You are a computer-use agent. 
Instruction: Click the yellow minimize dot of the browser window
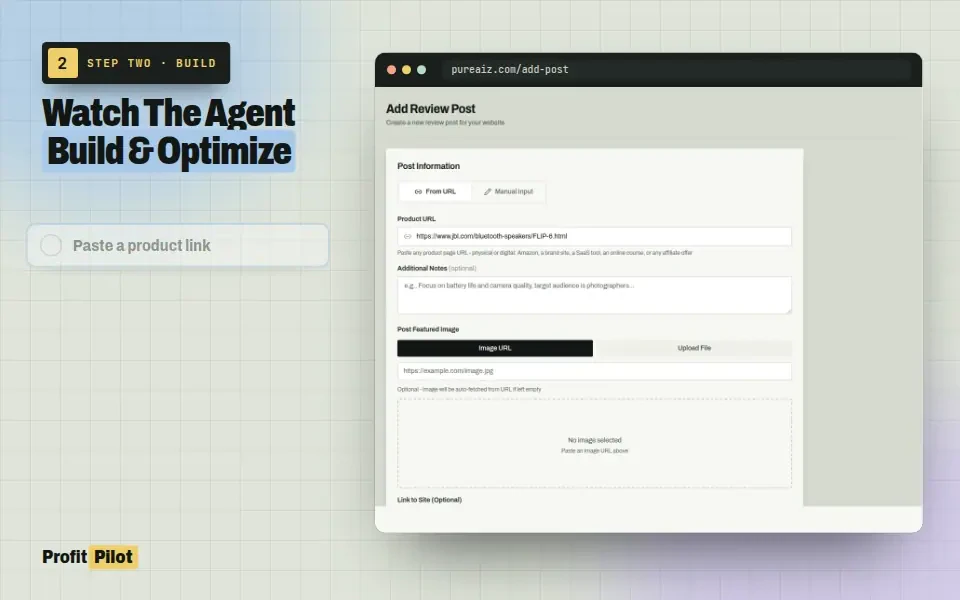[x=407, y=70]
